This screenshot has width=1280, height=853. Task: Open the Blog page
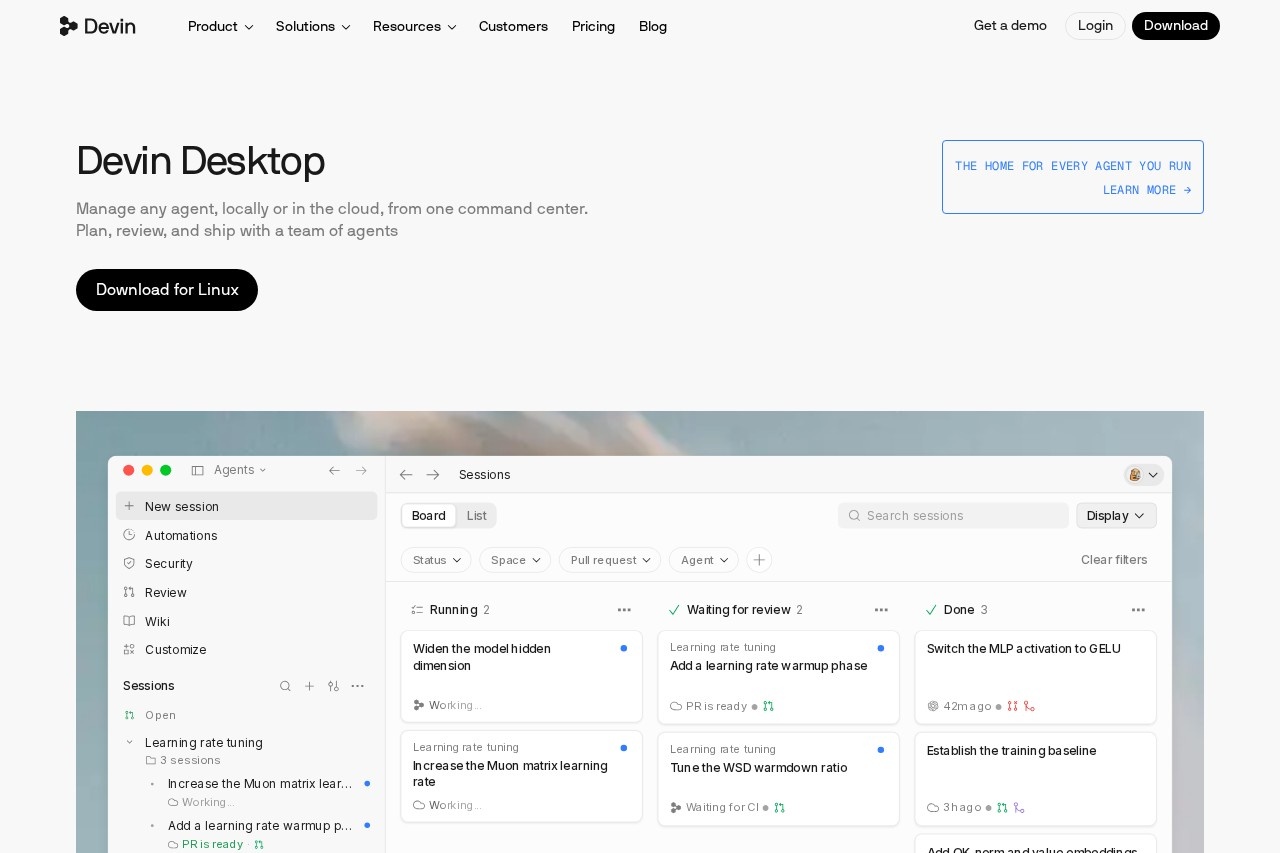pyautogui.click(x=653, y=26)
